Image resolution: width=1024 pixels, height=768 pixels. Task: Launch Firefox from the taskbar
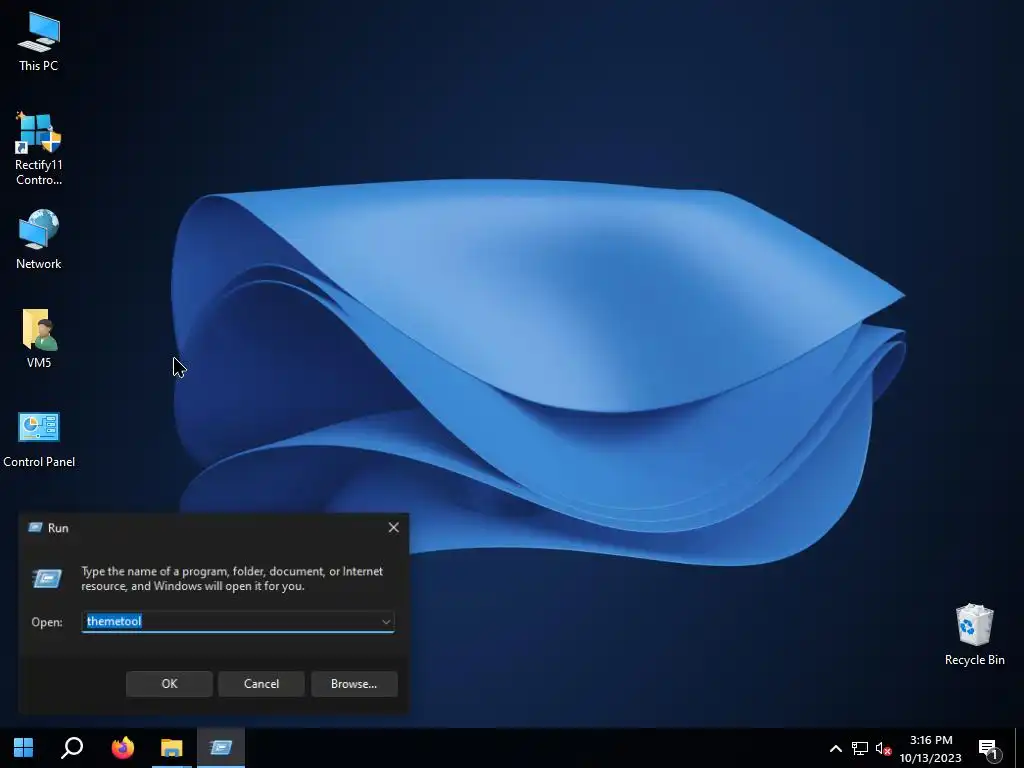(122, 748)
